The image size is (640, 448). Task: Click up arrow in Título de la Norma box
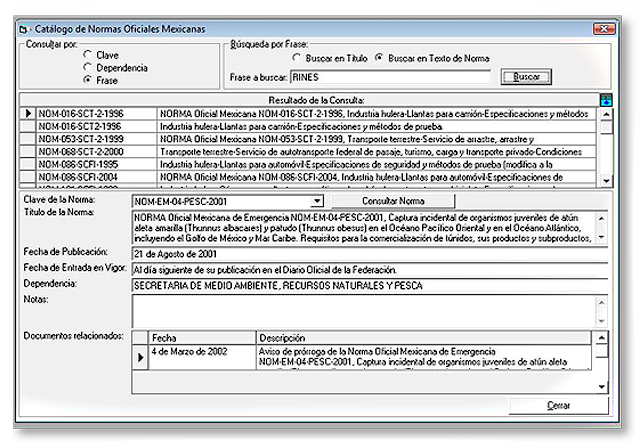[601, 219]
